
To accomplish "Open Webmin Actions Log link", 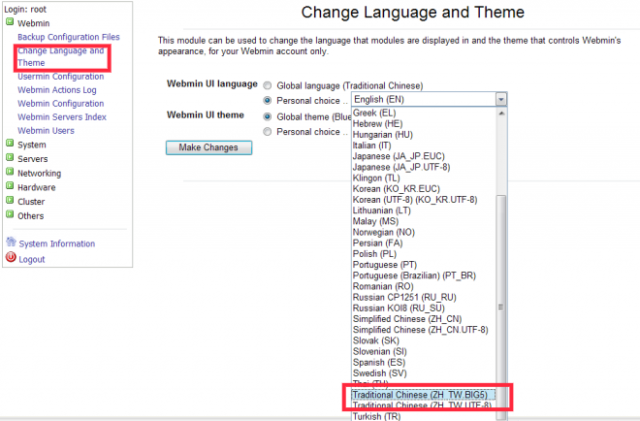I will (57, 90).
